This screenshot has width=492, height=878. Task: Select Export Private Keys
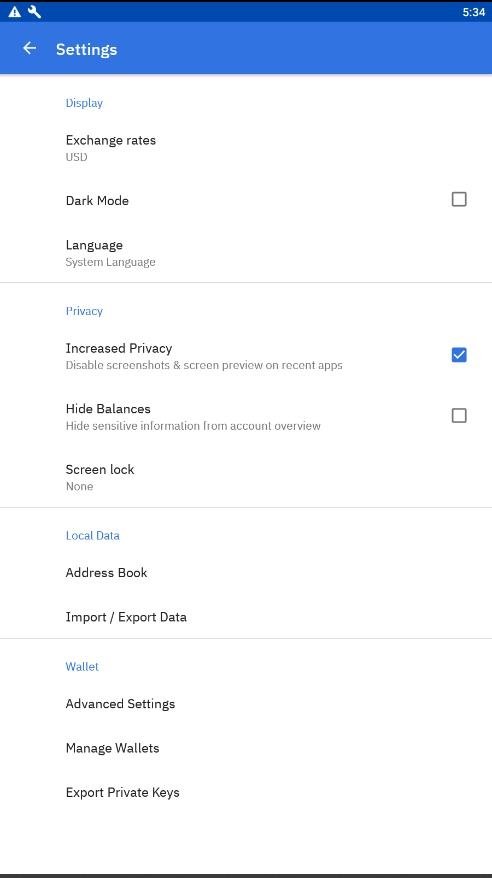click(246, 792)
